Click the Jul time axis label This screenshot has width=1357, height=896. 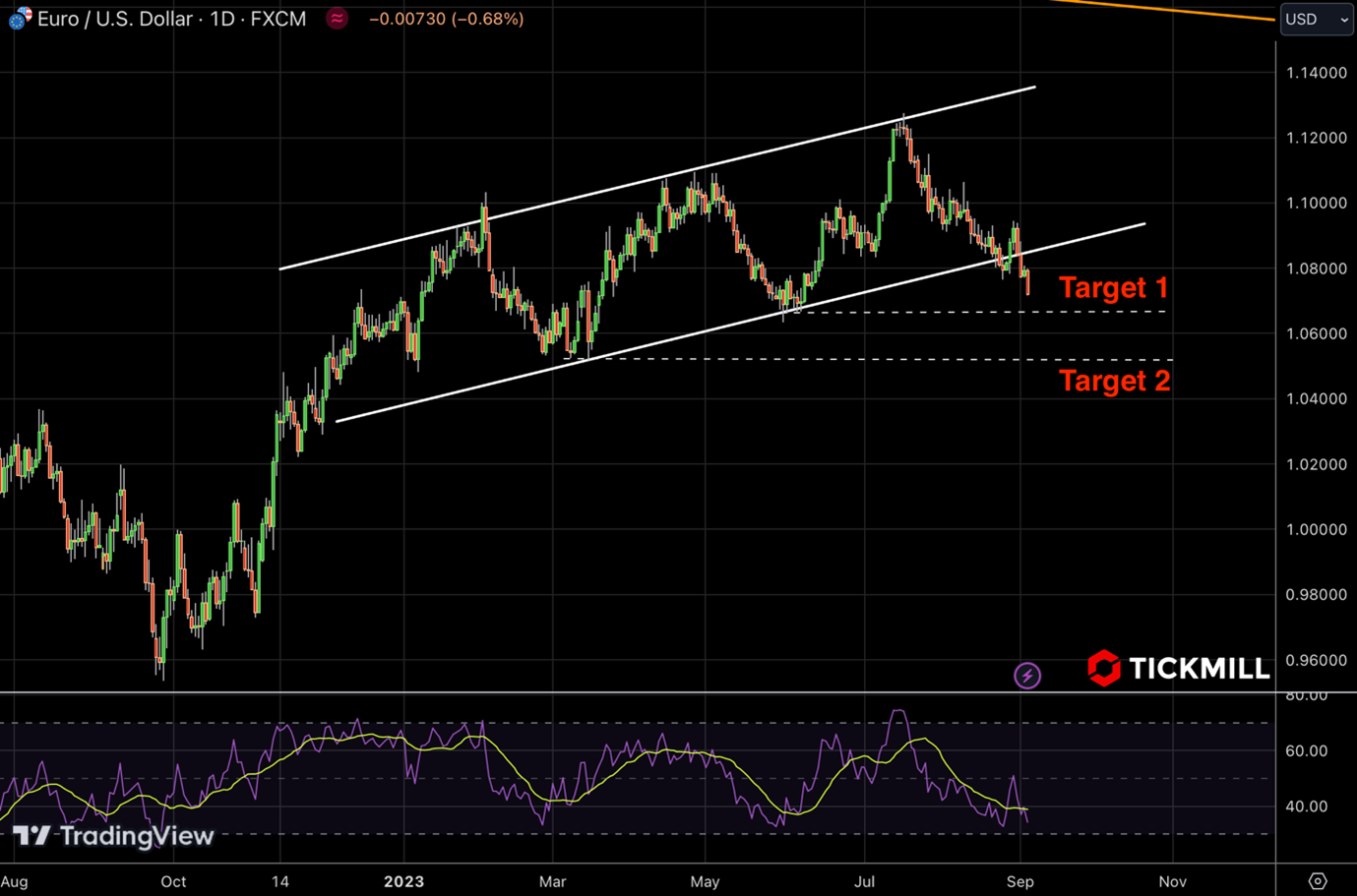864,881
